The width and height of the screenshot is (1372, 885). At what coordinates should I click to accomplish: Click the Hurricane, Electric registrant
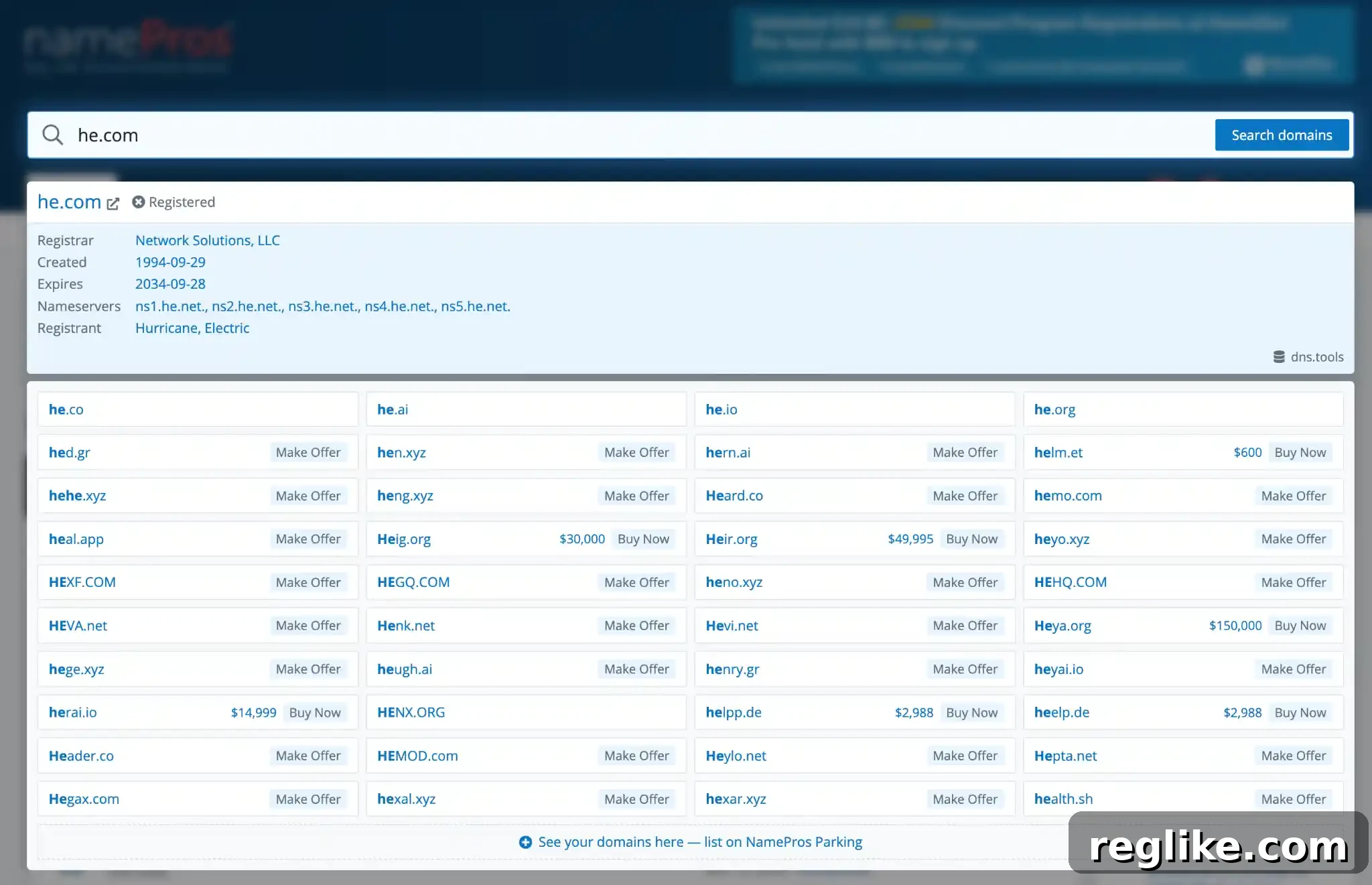[192, 328]
